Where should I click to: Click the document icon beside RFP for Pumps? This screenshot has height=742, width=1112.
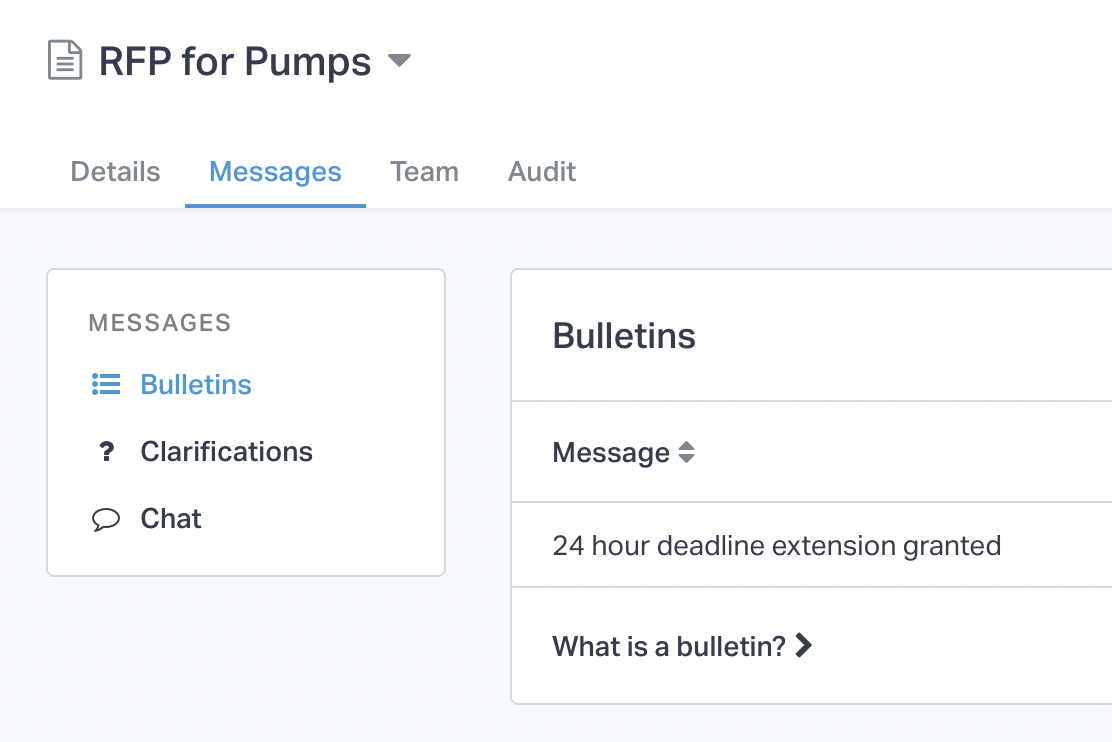65,60
